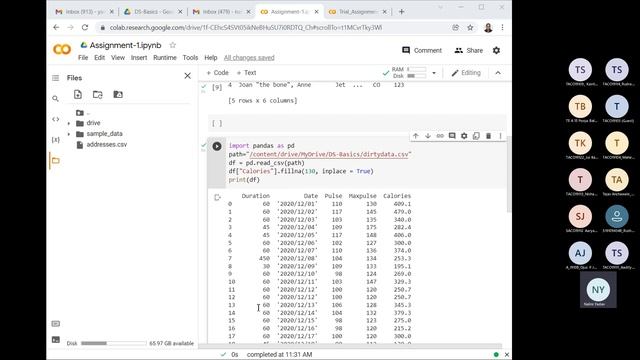
Task: Open Find and replace sidebar
Action: click(x=56, y=99)
